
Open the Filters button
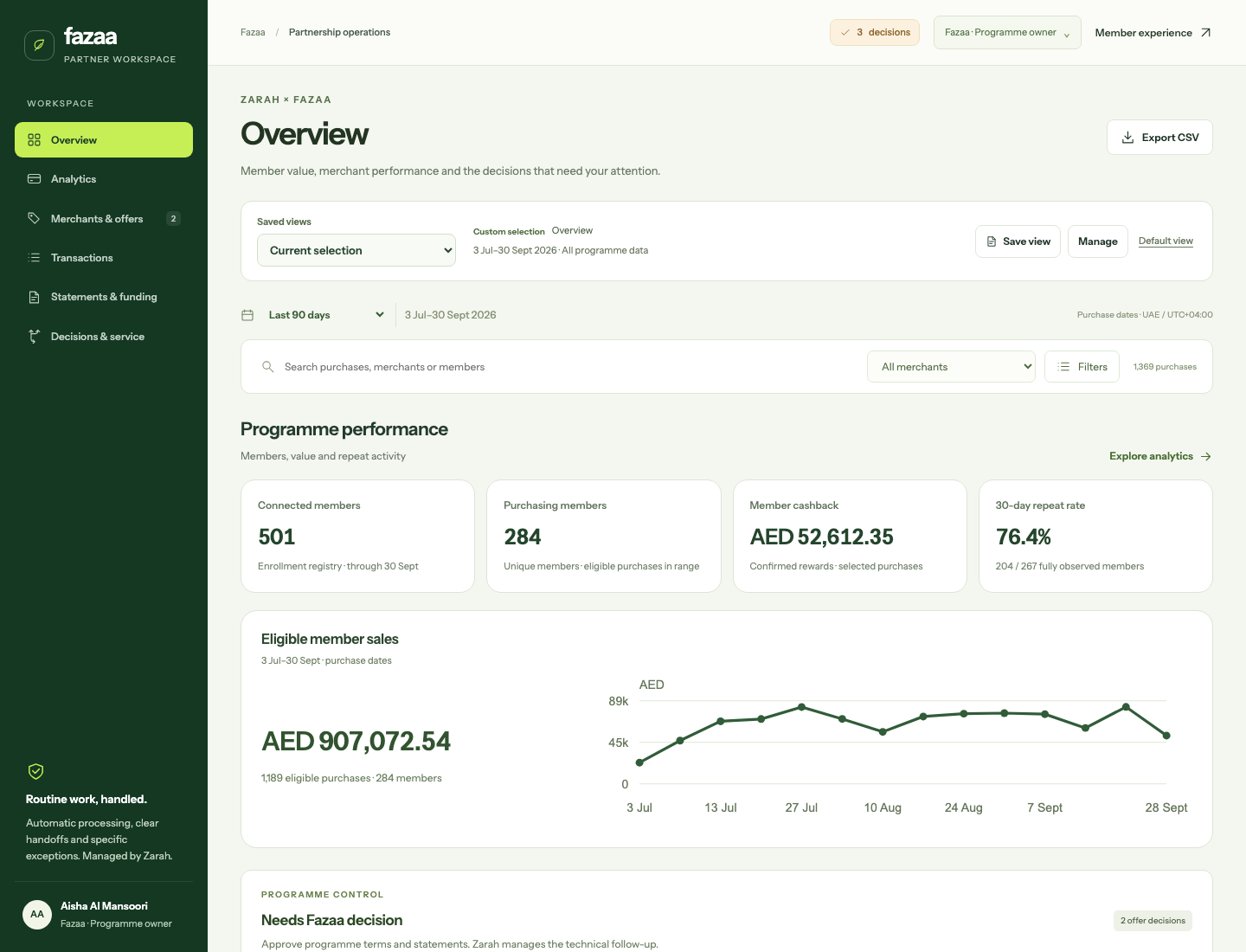[x=1082, y=367]
